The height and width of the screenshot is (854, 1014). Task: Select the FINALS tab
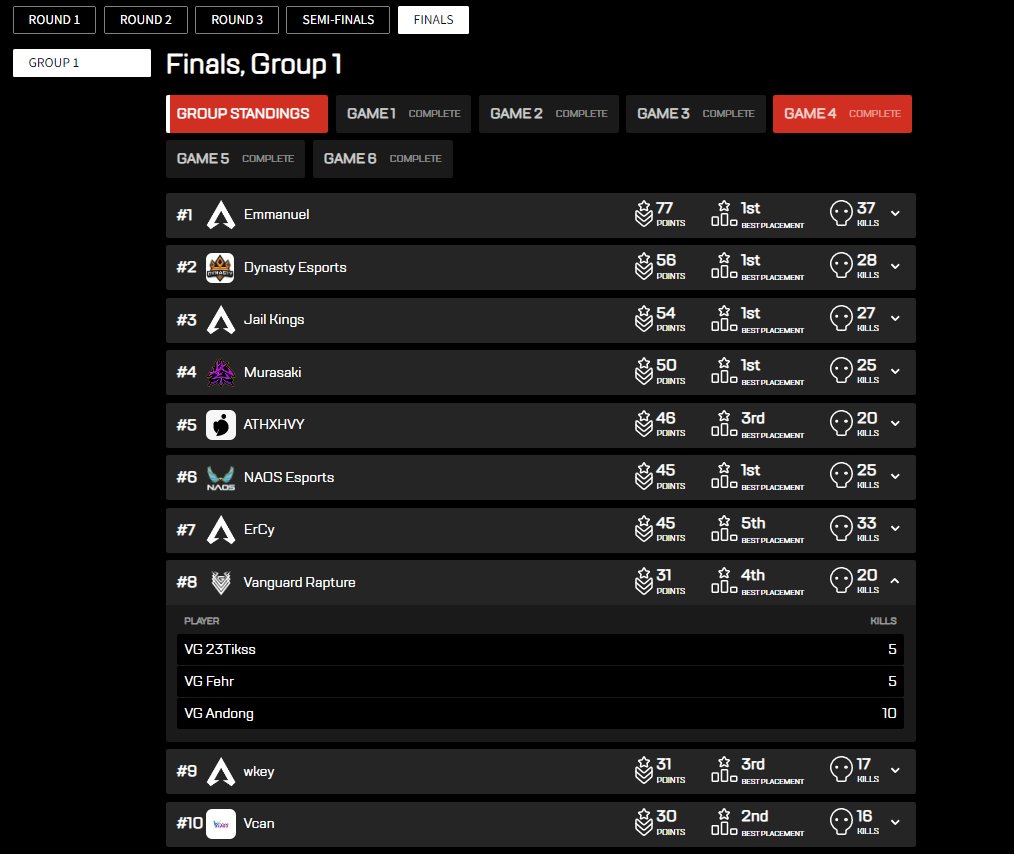click(433, 20)
